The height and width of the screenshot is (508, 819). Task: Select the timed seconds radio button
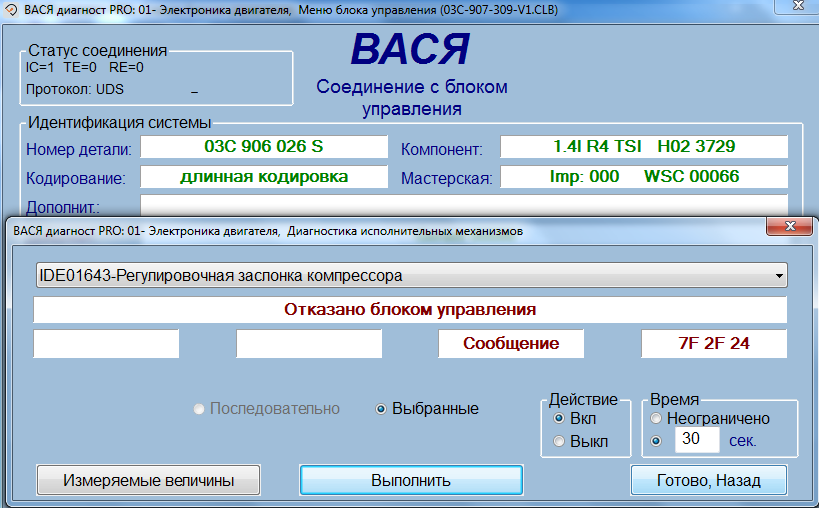(657, 440)
